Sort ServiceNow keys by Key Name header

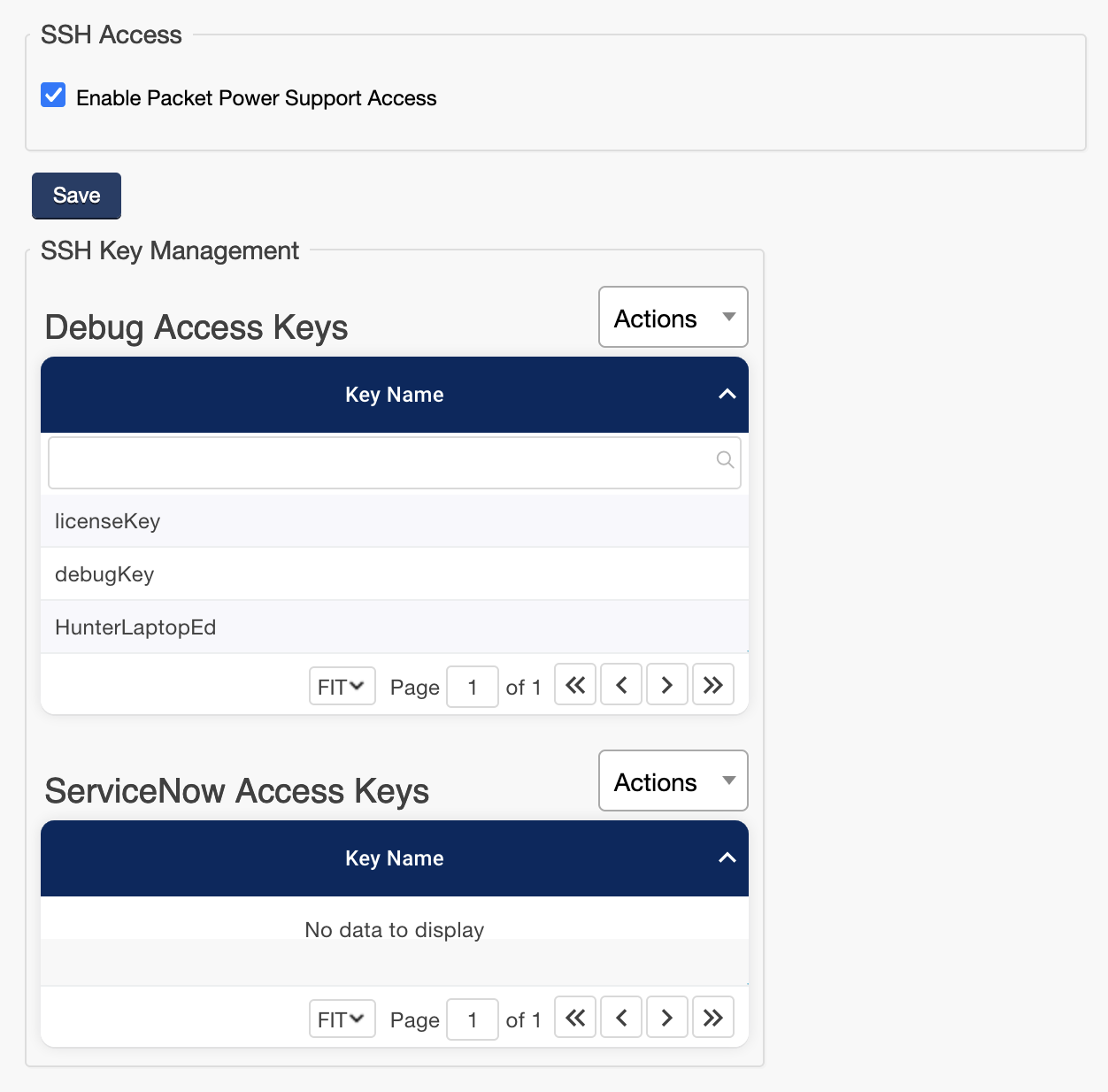tap(395, 858)
